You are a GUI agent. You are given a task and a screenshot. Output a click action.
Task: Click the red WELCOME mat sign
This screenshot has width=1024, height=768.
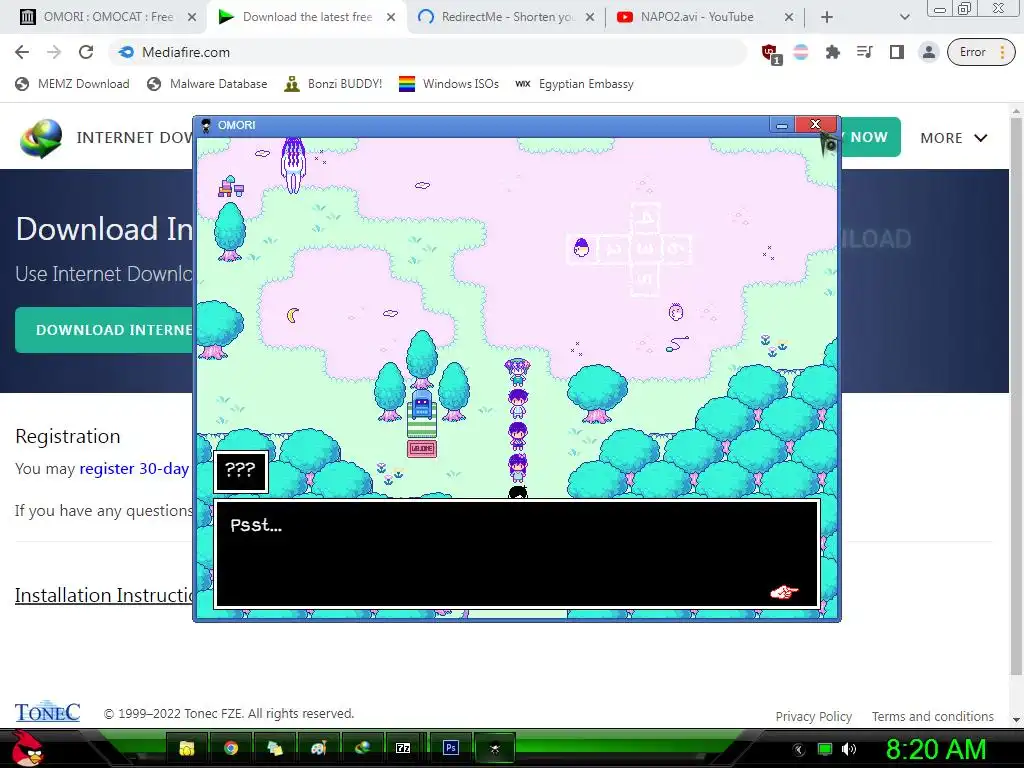422,449
